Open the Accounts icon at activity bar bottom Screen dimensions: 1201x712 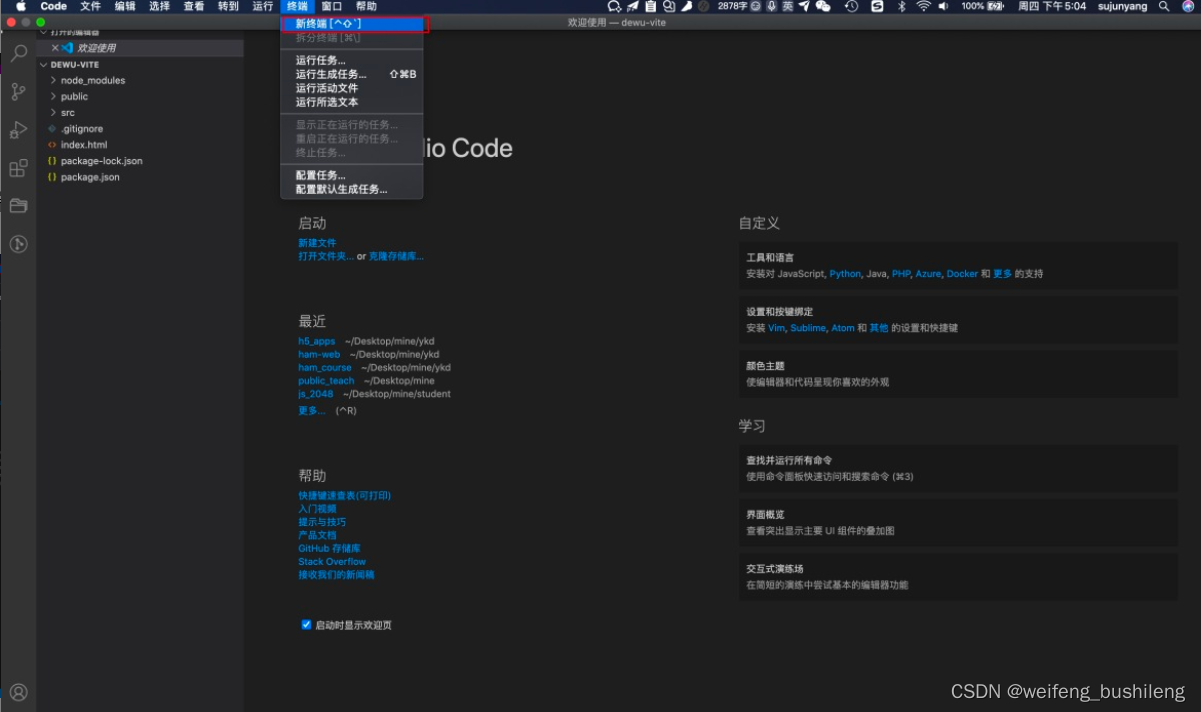click(x=18, y=692)
